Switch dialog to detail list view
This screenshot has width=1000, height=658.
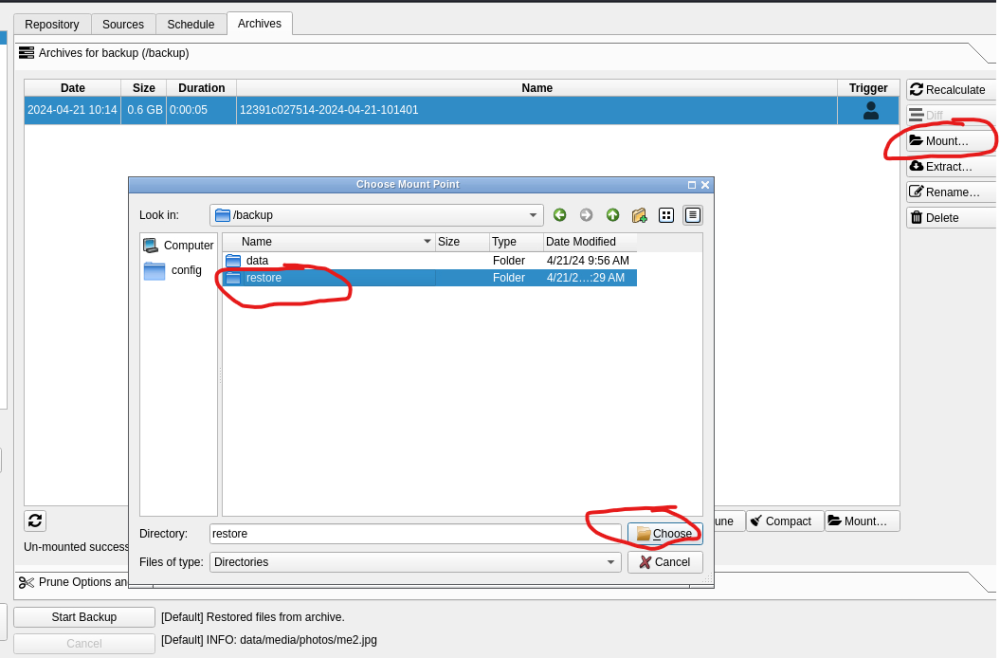(x=693, y=216)
